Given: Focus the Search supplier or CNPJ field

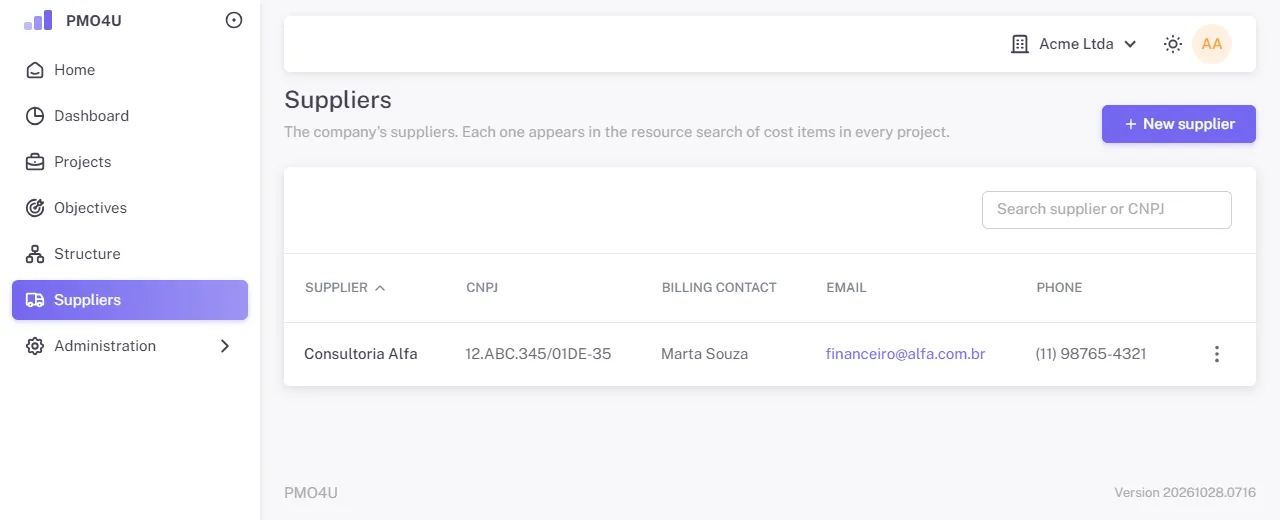Looking at the screenshot, I should coord(1107,210).
